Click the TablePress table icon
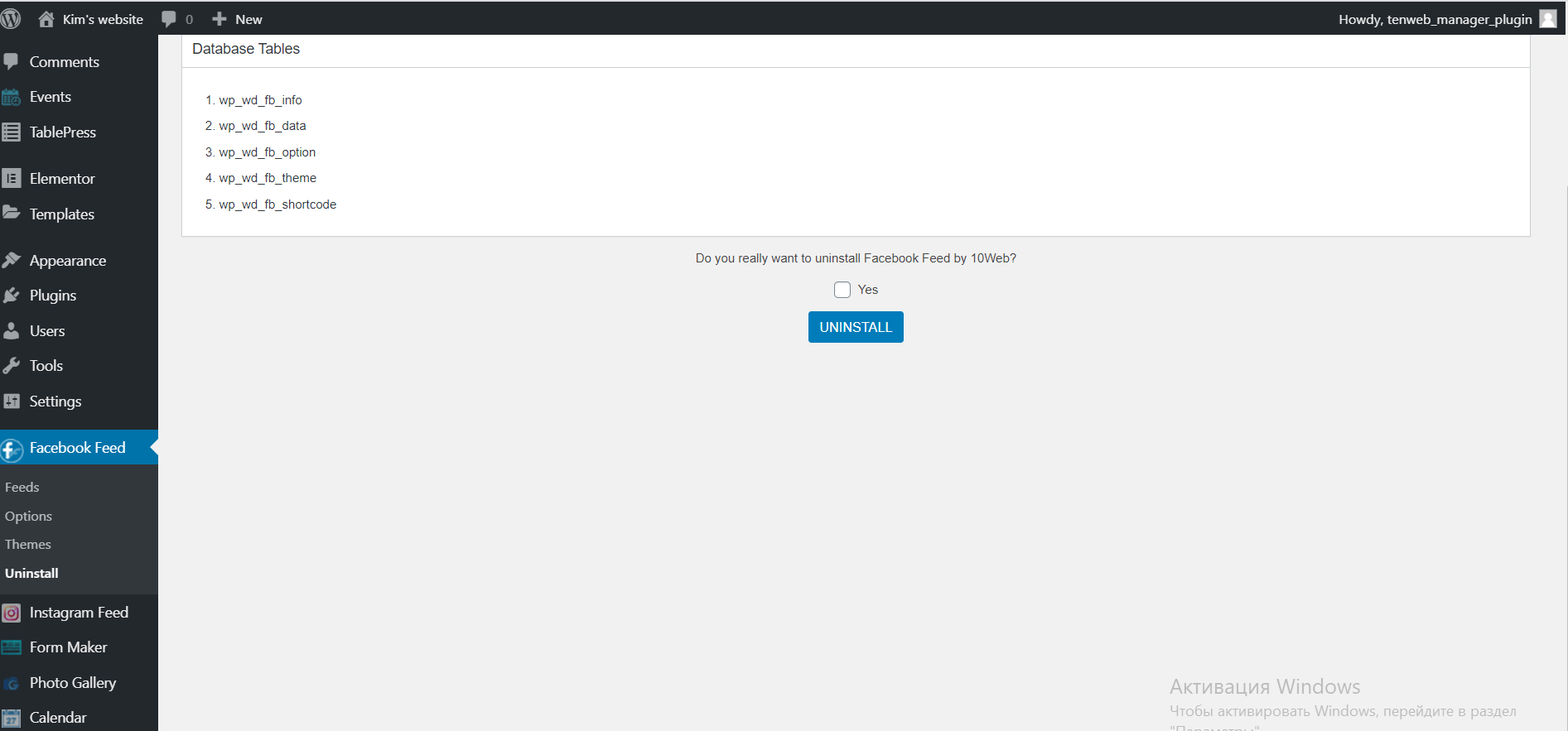Viewport: 1568px width, 731px height. point(12,132)
